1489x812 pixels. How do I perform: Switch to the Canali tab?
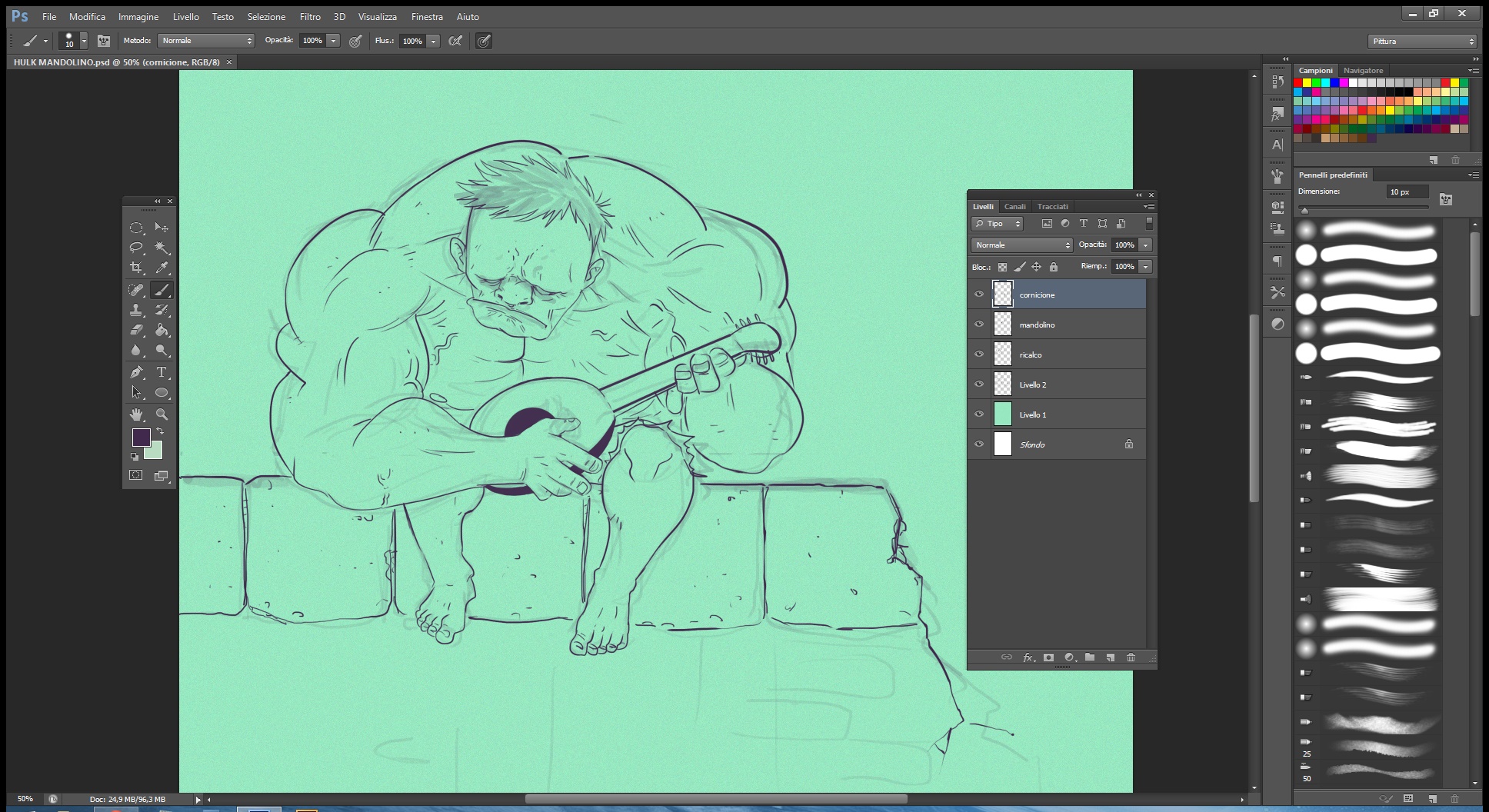(1014, 207)
